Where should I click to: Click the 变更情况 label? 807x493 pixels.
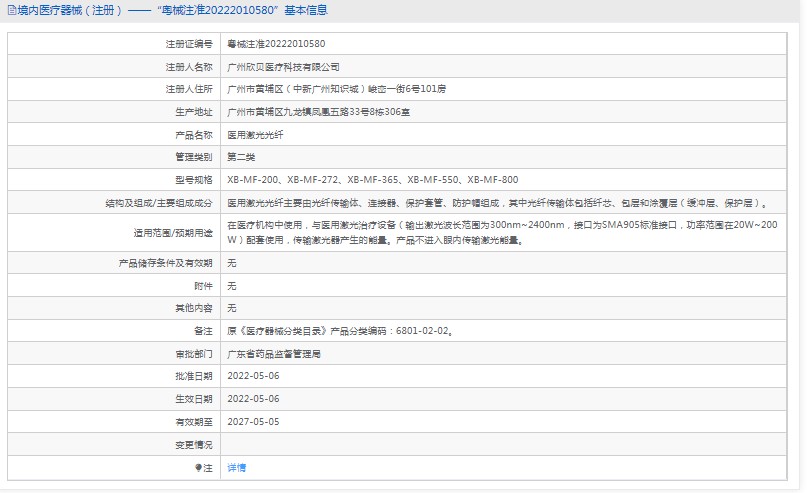coord(194,445)
